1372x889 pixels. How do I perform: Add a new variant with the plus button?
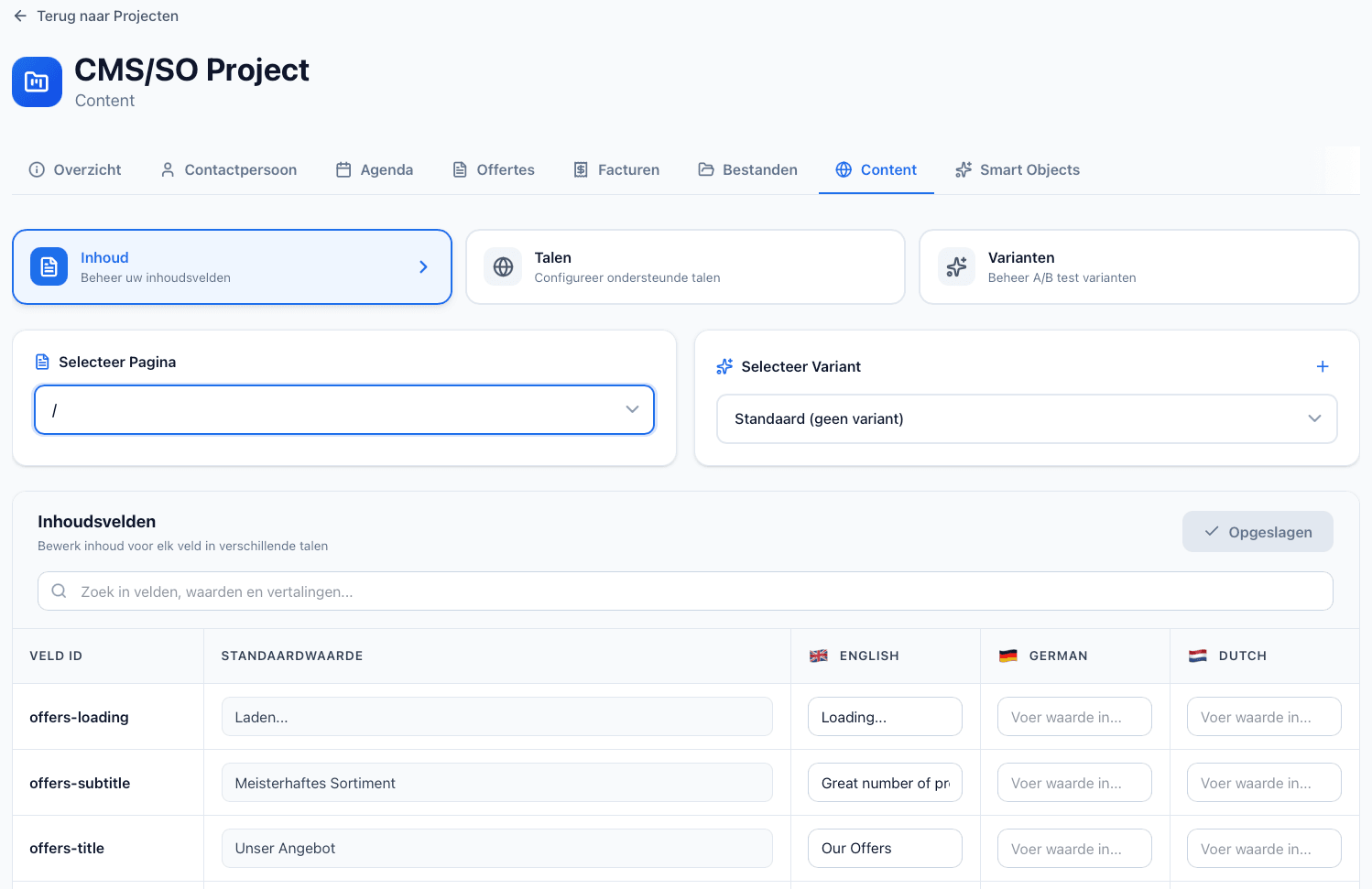click(x=1323, y=366)
